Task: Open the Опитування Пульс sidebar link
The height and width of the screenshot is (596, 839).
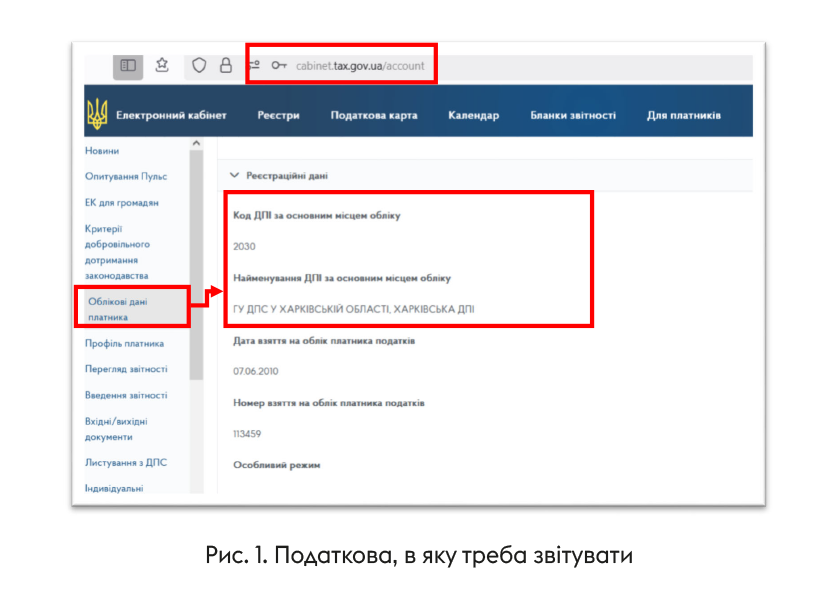Action: [126, 177]
